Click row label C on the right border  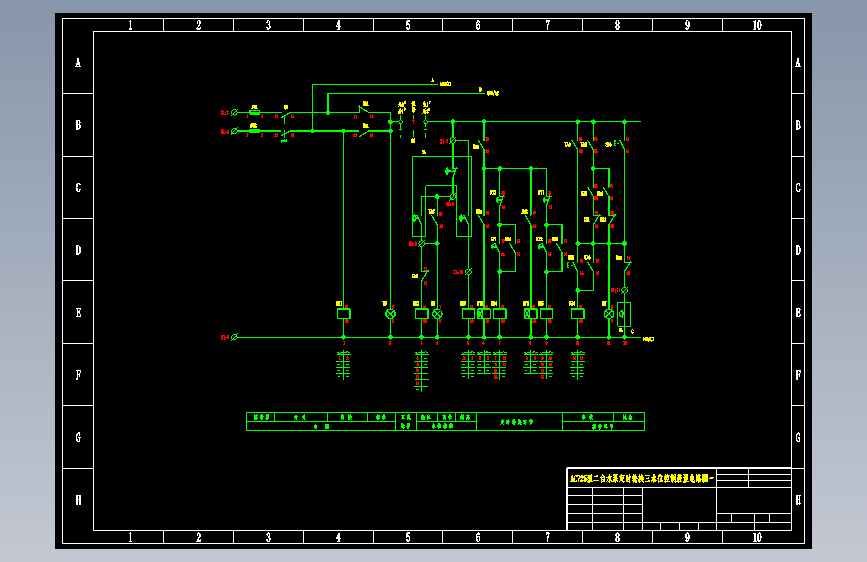tap(798, 188)
